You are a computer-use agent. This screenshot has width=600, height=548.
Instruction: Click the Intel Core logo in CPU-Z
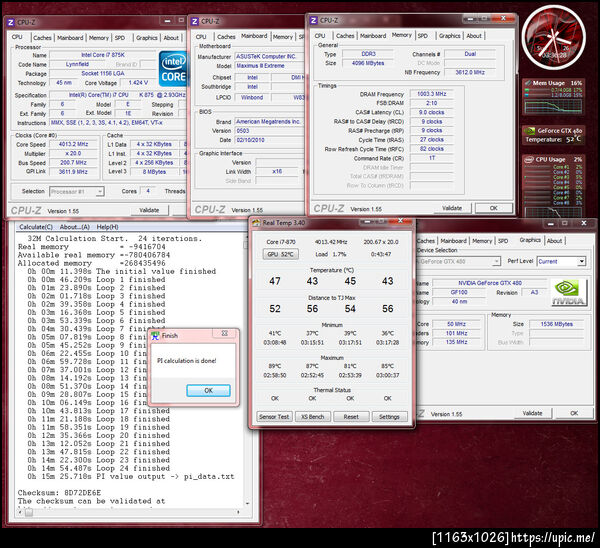(173, 69)
